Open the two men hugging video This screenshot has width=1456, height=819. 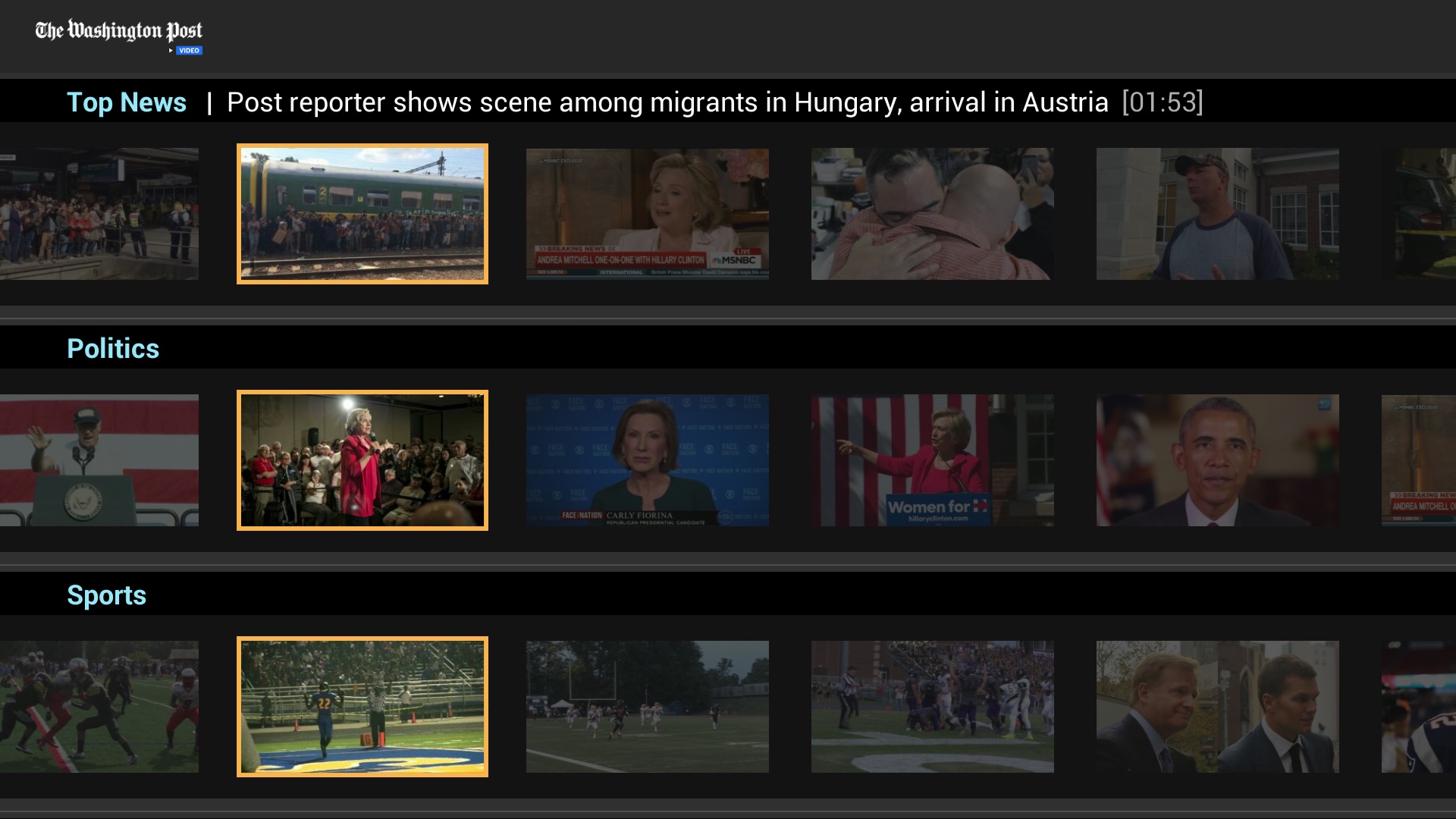932,214
